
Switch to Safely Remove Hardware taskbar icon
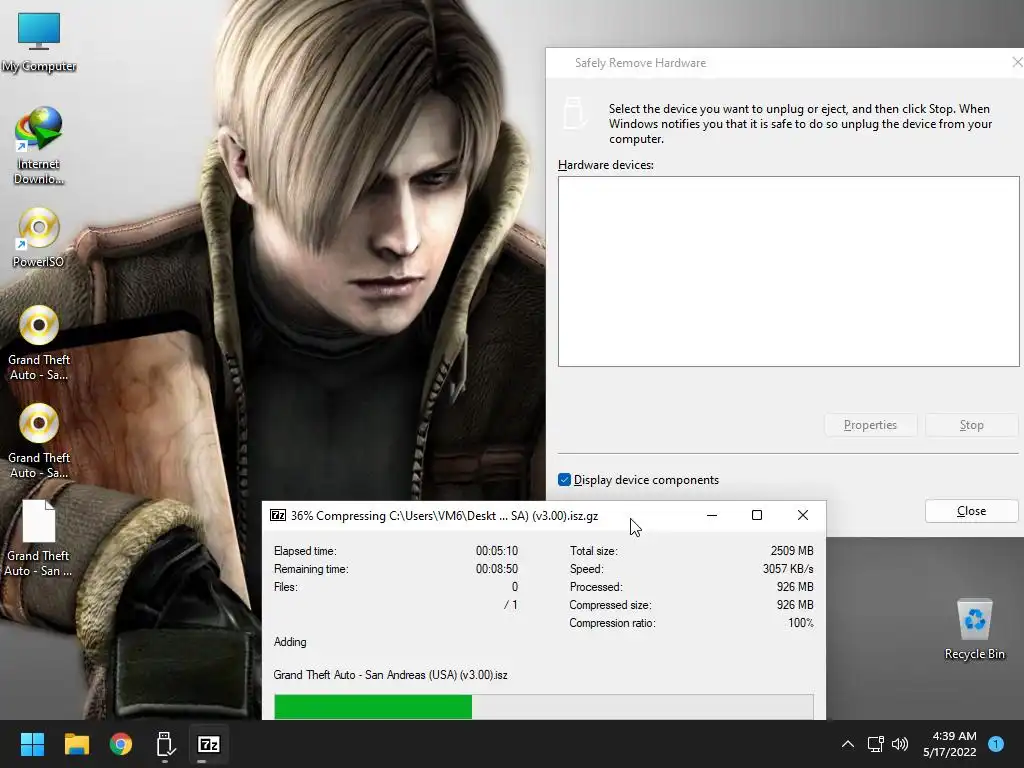pyautogui.click(x=165, y=744)
